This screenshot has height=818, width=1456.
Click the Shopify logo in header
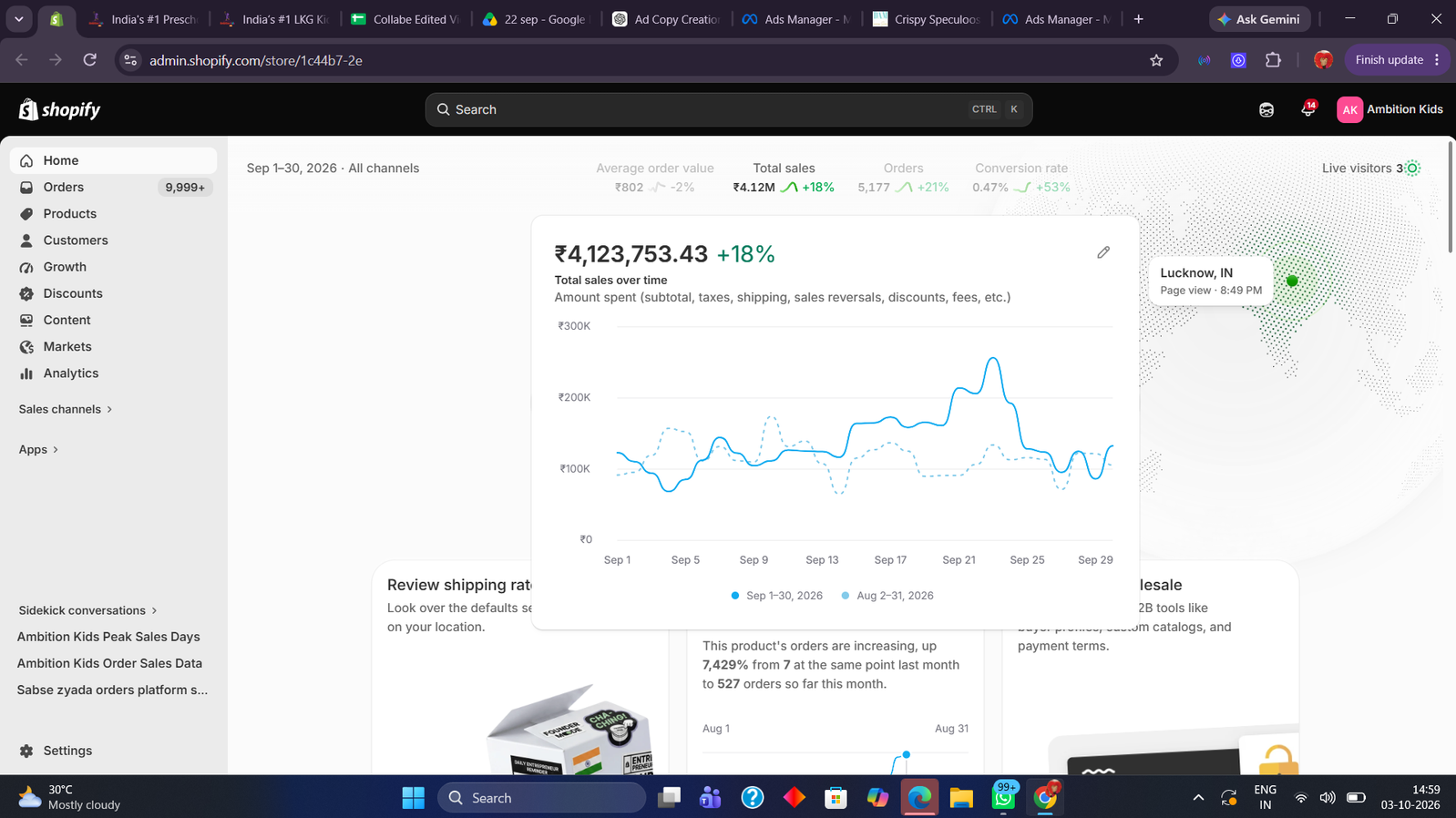60,109
